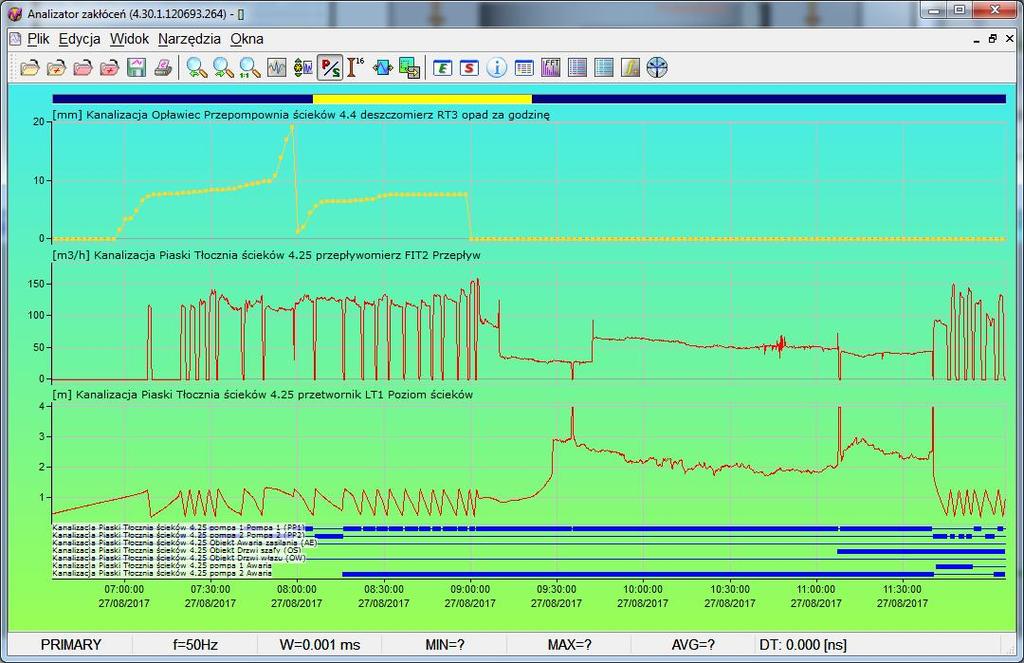This screenshot has height=663, width=1024.
Task: Open the Plik menu
Action: point(38,39)
